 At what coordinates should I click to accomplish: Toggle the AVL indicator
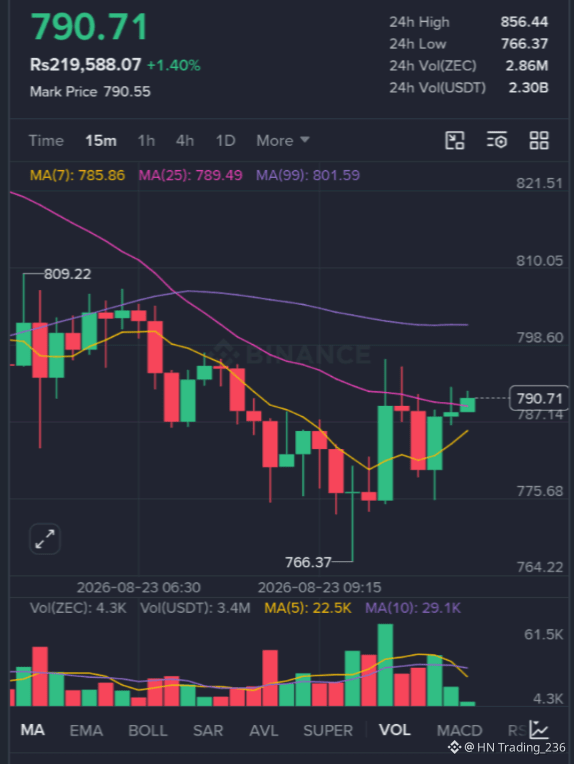point(264,730)
